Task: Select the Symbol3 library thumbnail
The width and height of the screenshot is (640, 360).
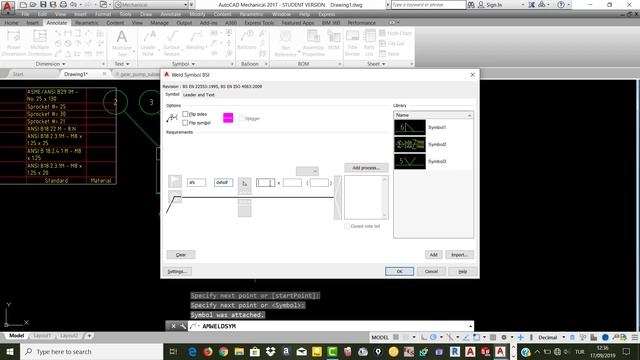Action: 410,162
